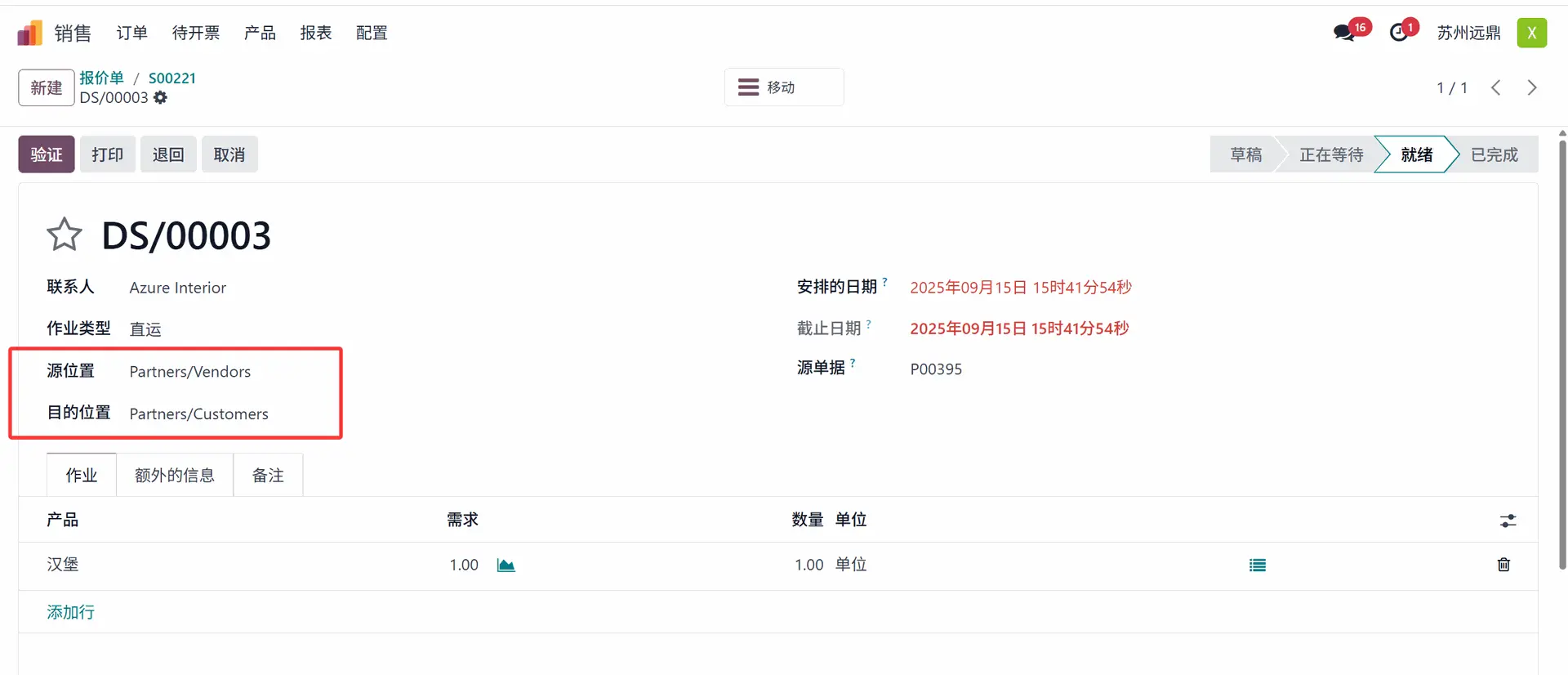Toggle the favorite star for DS/00003
Image resolution: width=1568 pixels, height=675 pixels.
(x=65, y=235)
